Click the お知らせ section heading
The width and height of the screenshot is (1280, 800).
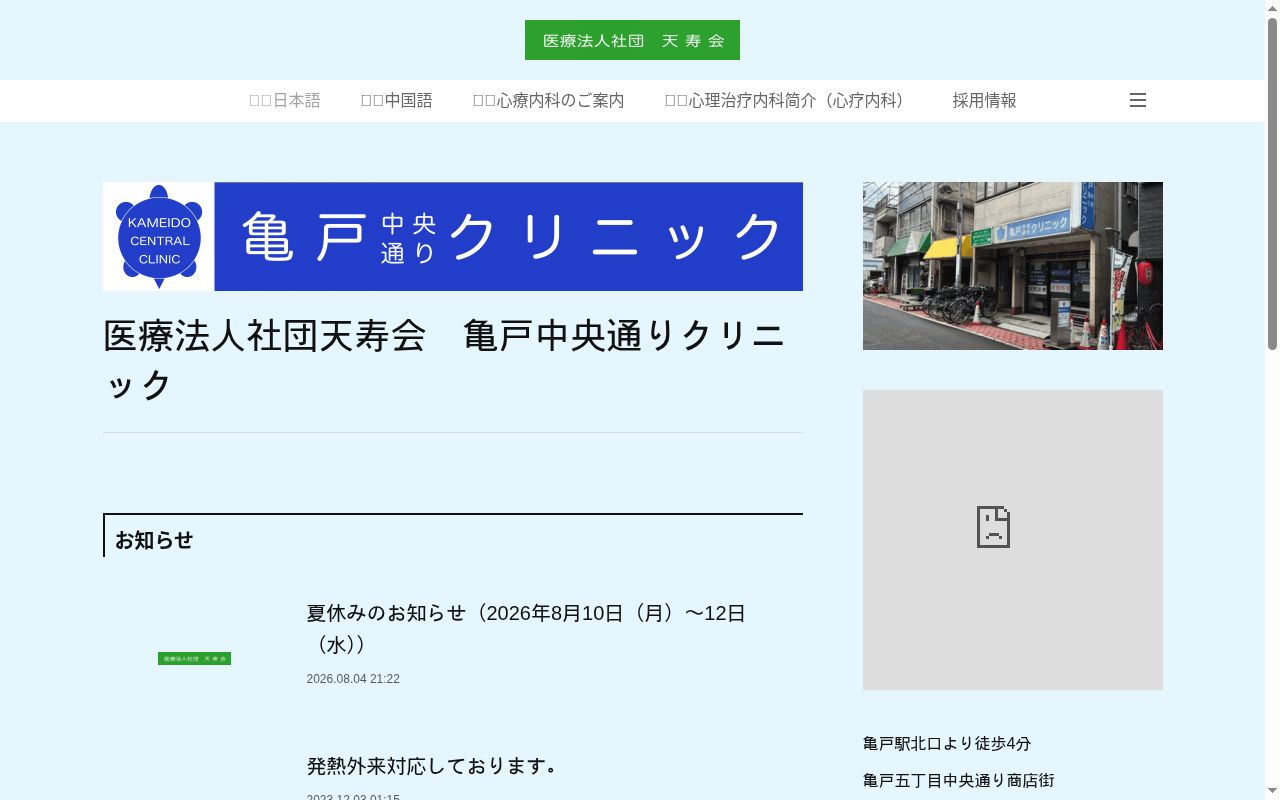click(154, 540)
